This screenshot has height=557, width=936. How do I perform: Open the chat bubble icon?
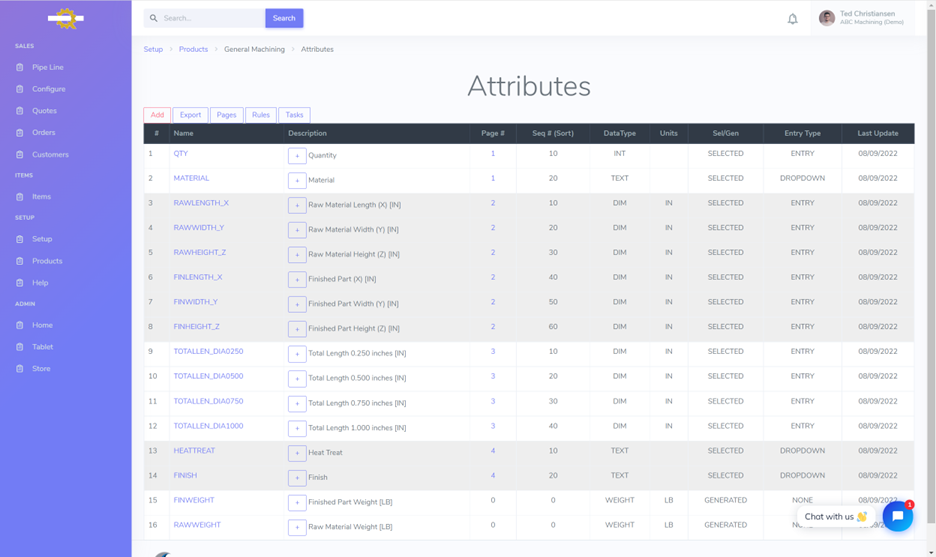point(897,516)
